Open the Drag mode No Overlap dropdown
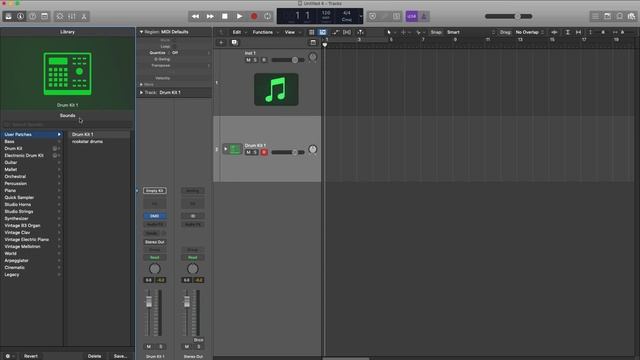 tap(529, 32)
